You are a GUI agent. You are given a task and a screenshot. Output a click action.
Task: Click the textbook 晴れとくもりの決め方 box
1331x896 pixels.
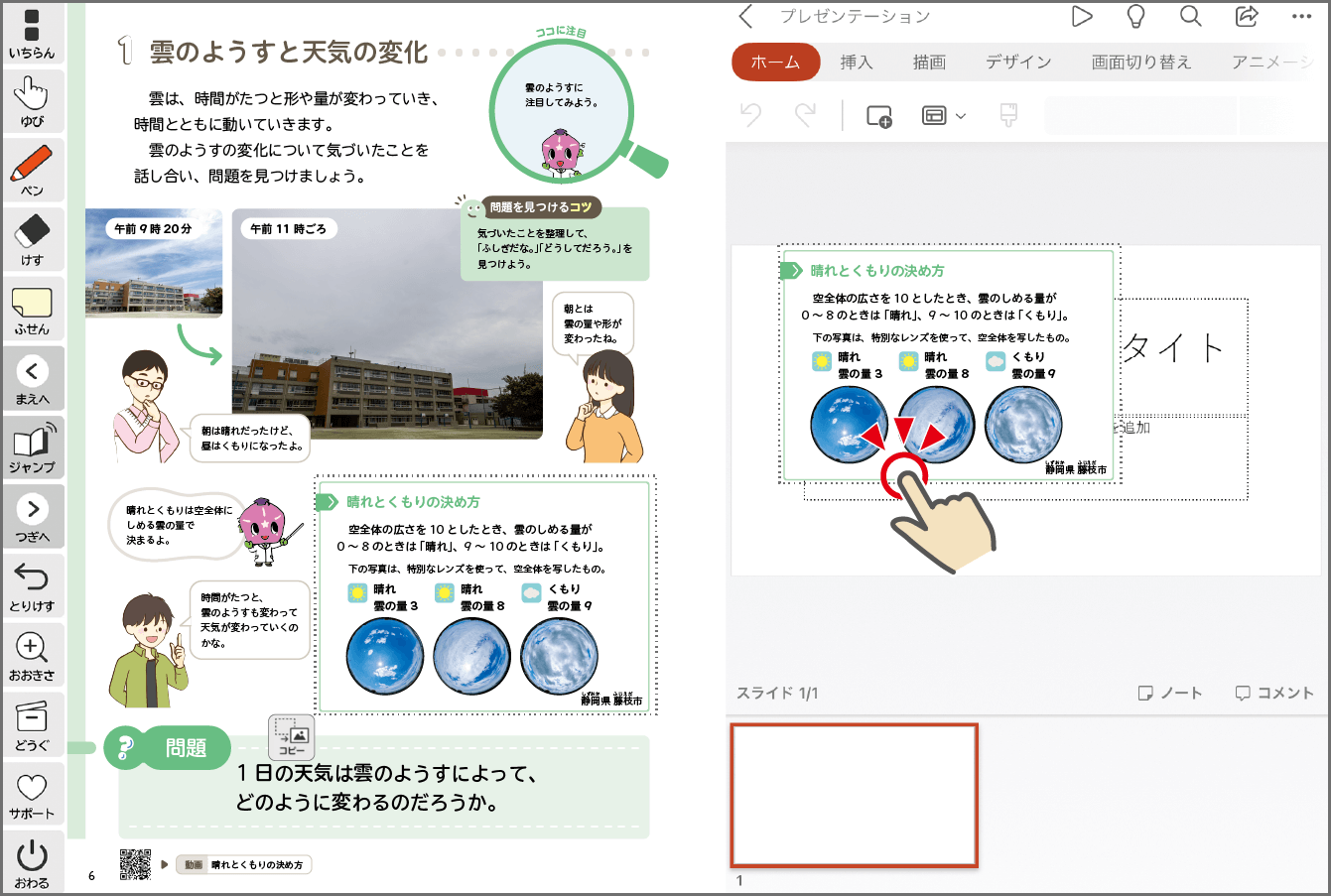(x=484, y=594)
